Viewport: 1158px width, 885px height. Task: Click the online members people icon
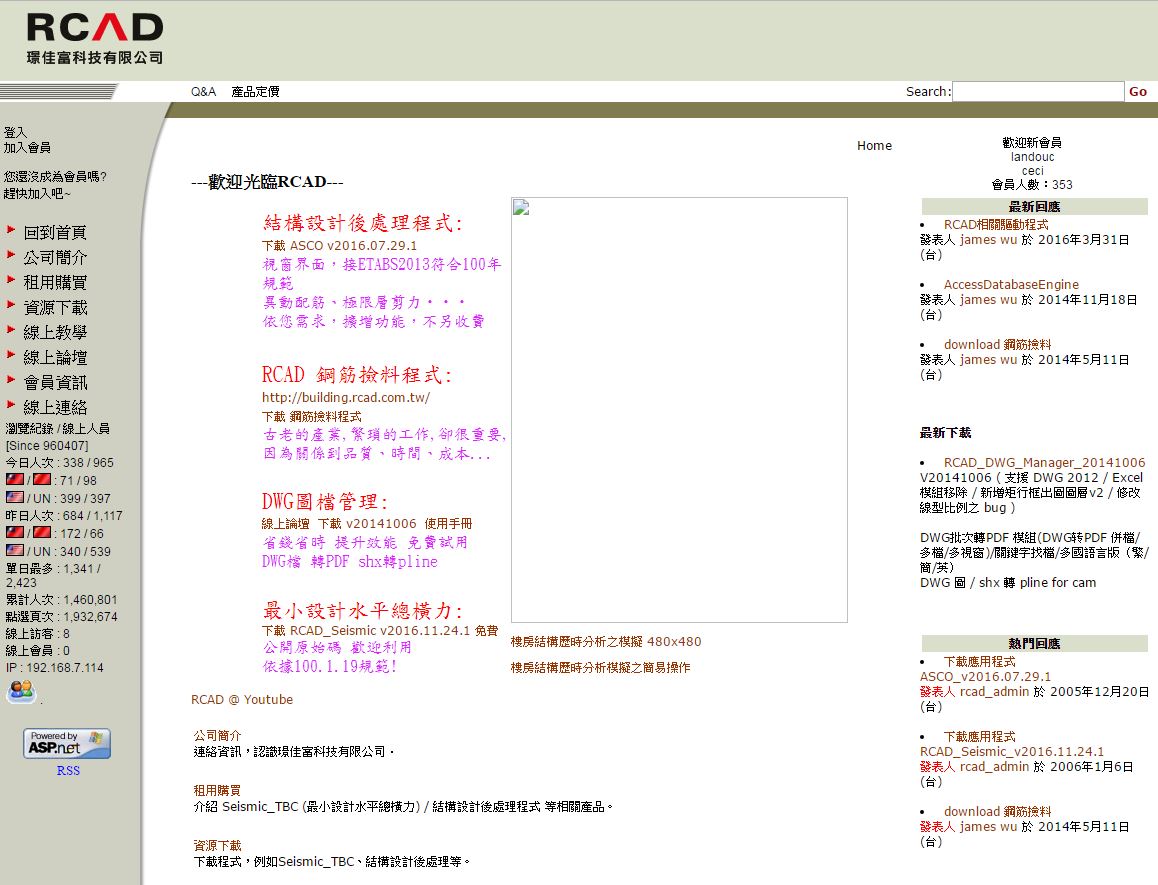pyautogui.click(x=21, y=691)
